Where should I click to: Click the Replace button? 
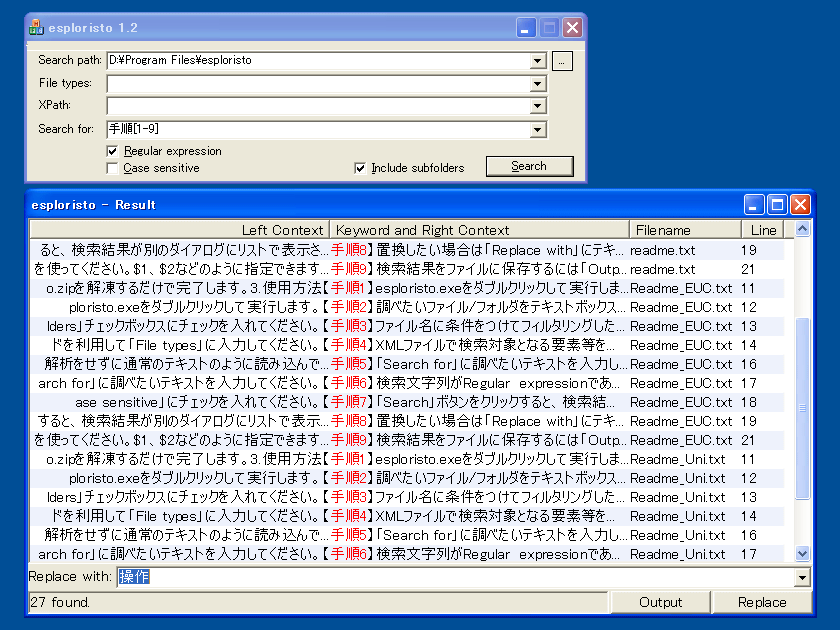762,602
